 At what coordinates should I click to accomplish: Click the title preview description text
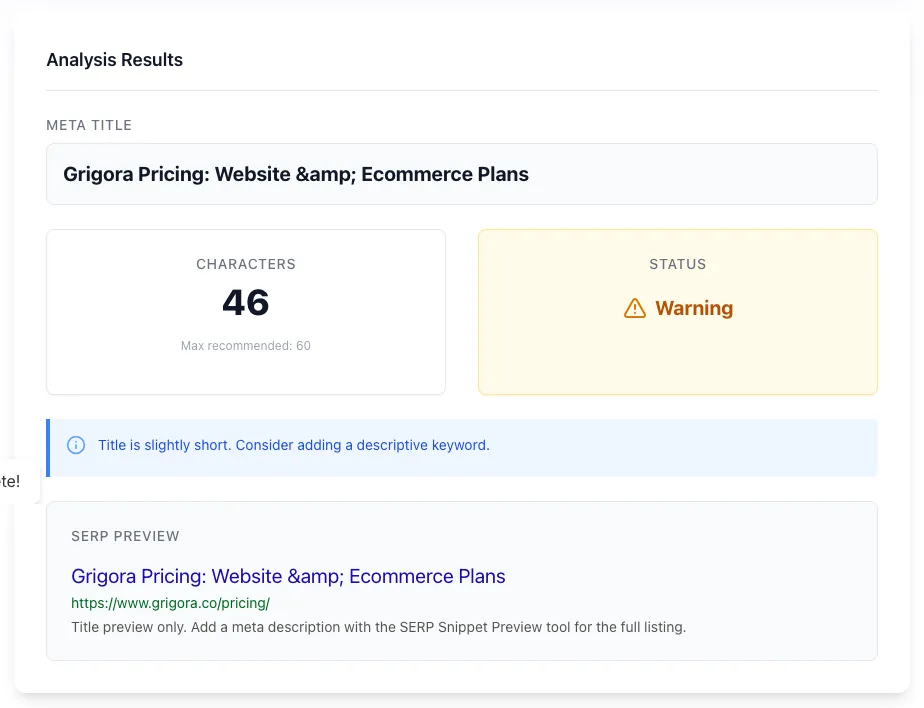[x=379, y=627]
